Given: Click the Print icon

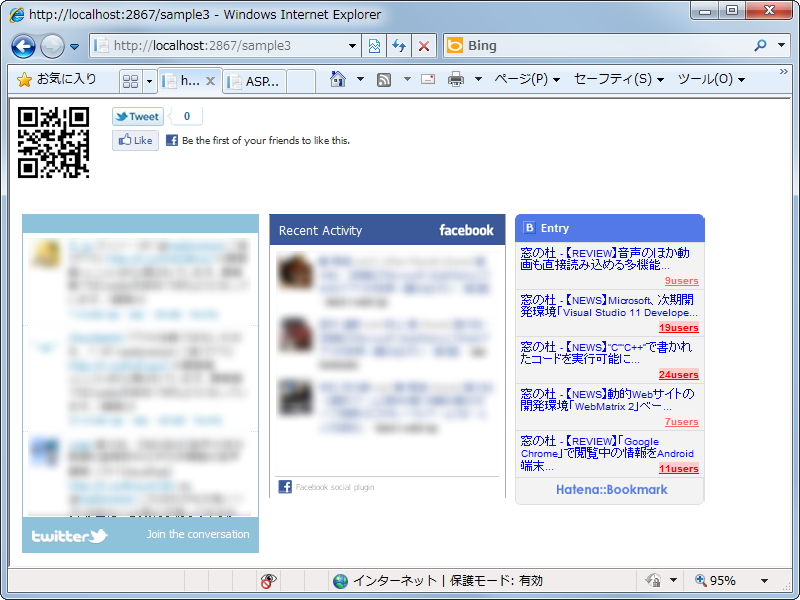Looking at the screenshot, I should point(456,79).
